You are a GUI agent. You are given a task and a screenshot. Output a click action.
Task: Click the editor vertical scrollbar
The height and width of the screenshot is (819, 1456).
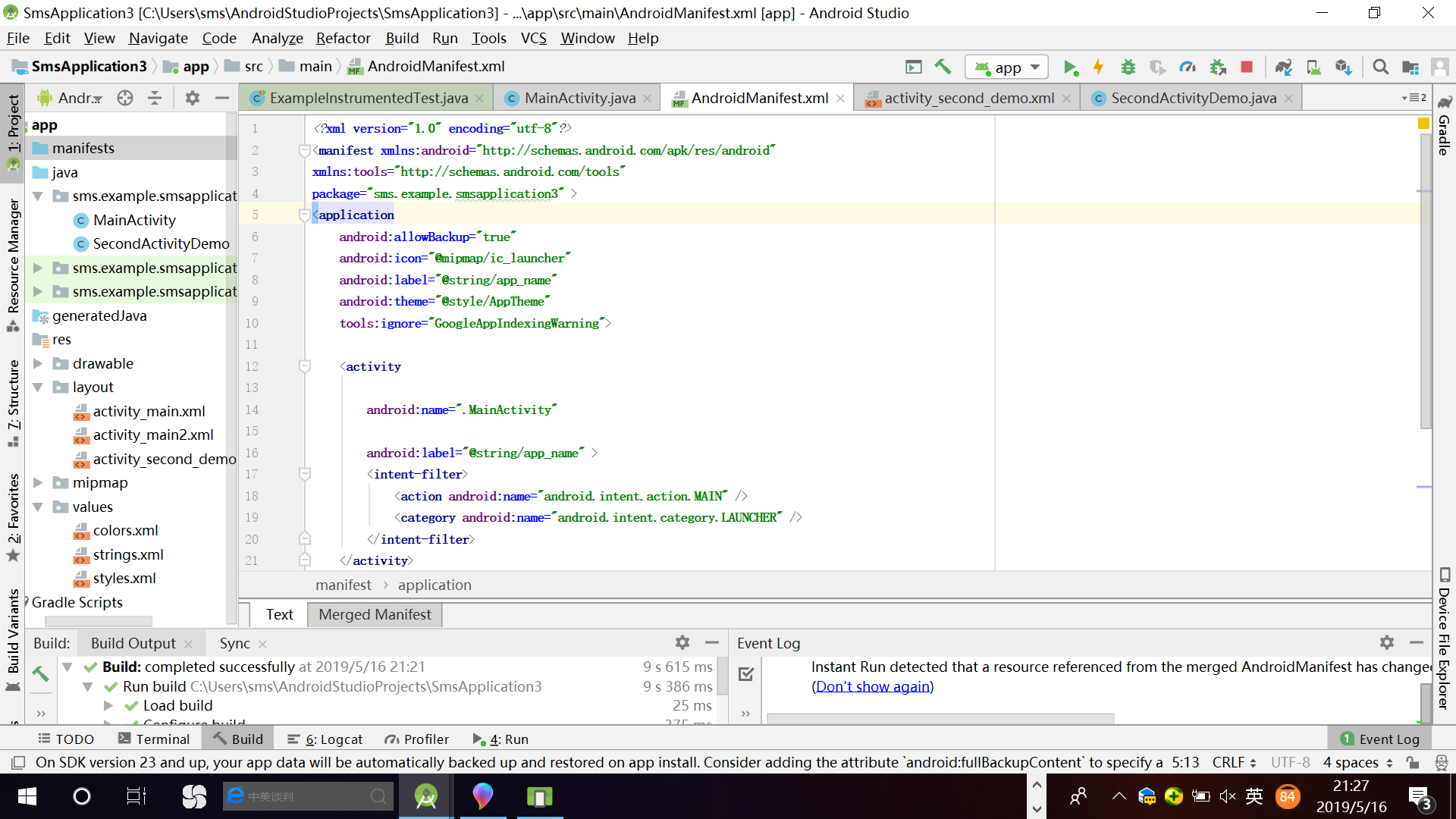pos(1425,281)
